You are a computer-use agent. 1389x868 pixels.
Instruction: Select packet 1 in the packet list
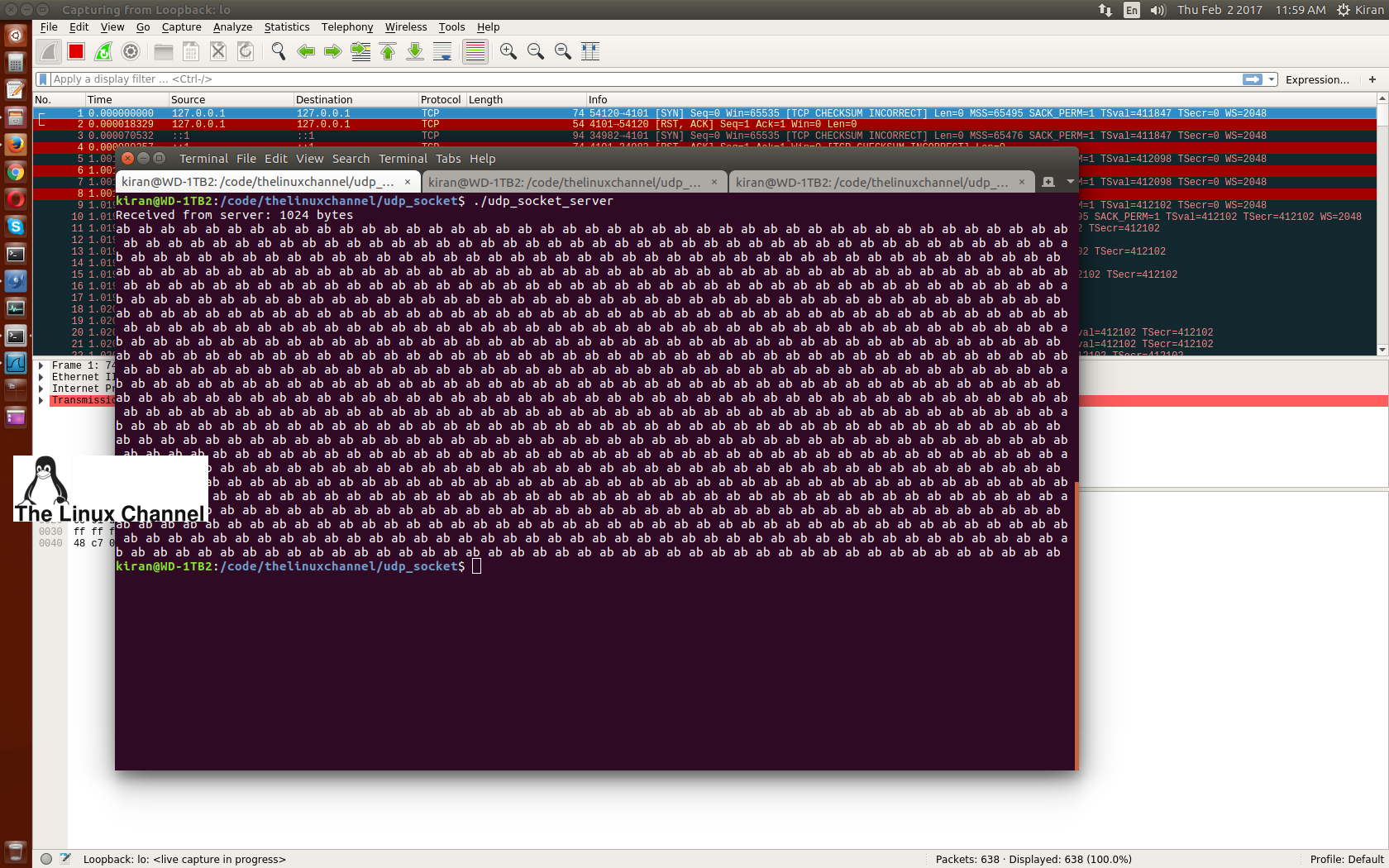point(704,113)
